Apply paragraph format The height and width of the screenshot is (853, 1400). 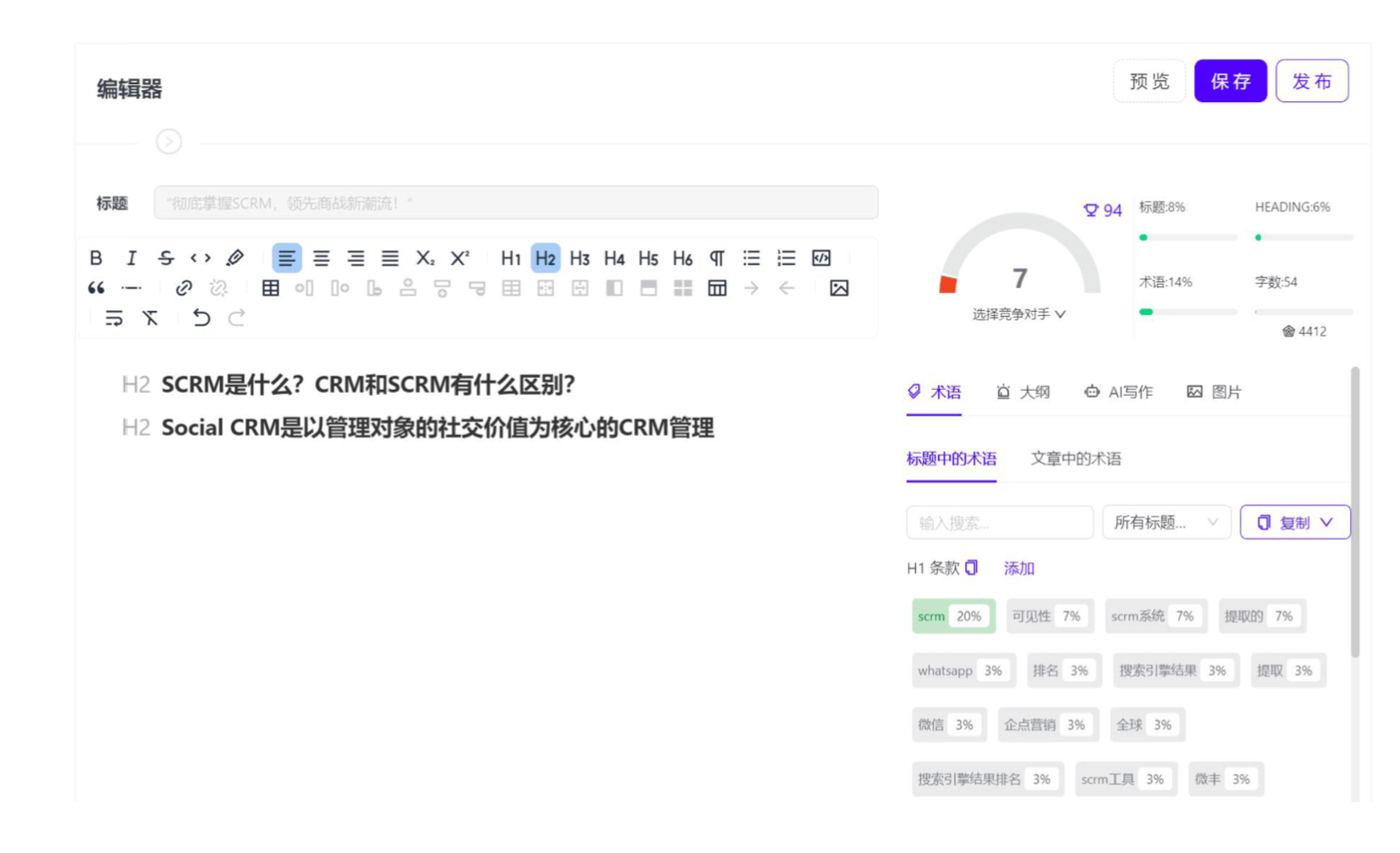[717, 257]
